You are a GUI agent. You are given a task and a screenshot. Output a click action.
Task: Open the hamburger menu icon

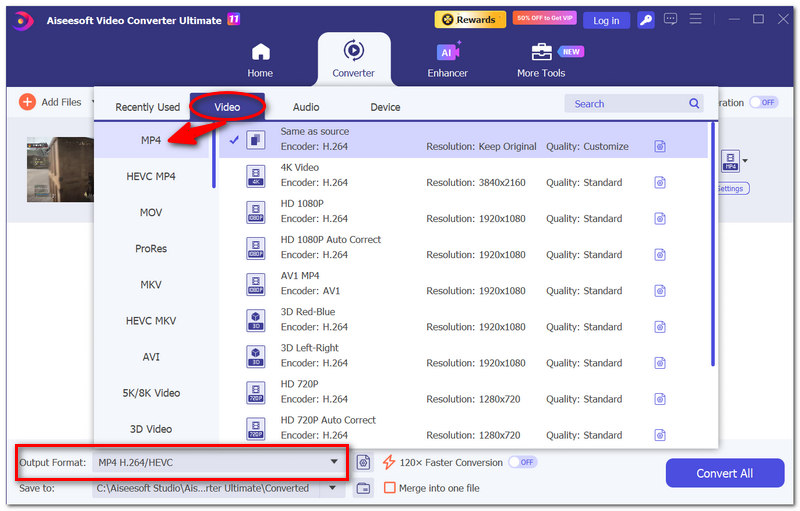[x=695, y=19]
